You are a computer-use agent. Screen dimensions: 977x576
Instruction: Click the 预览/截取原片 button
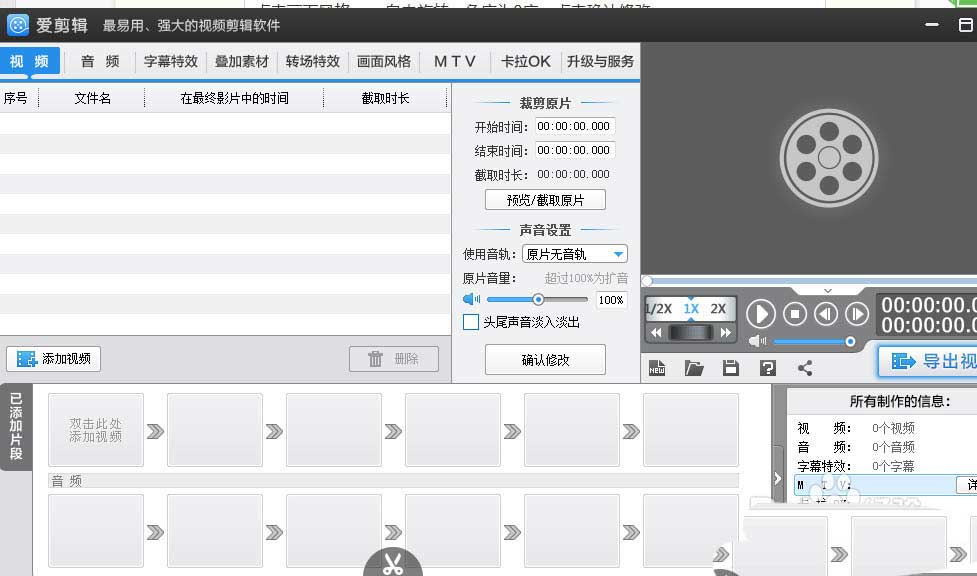click(x=545, y=200)
